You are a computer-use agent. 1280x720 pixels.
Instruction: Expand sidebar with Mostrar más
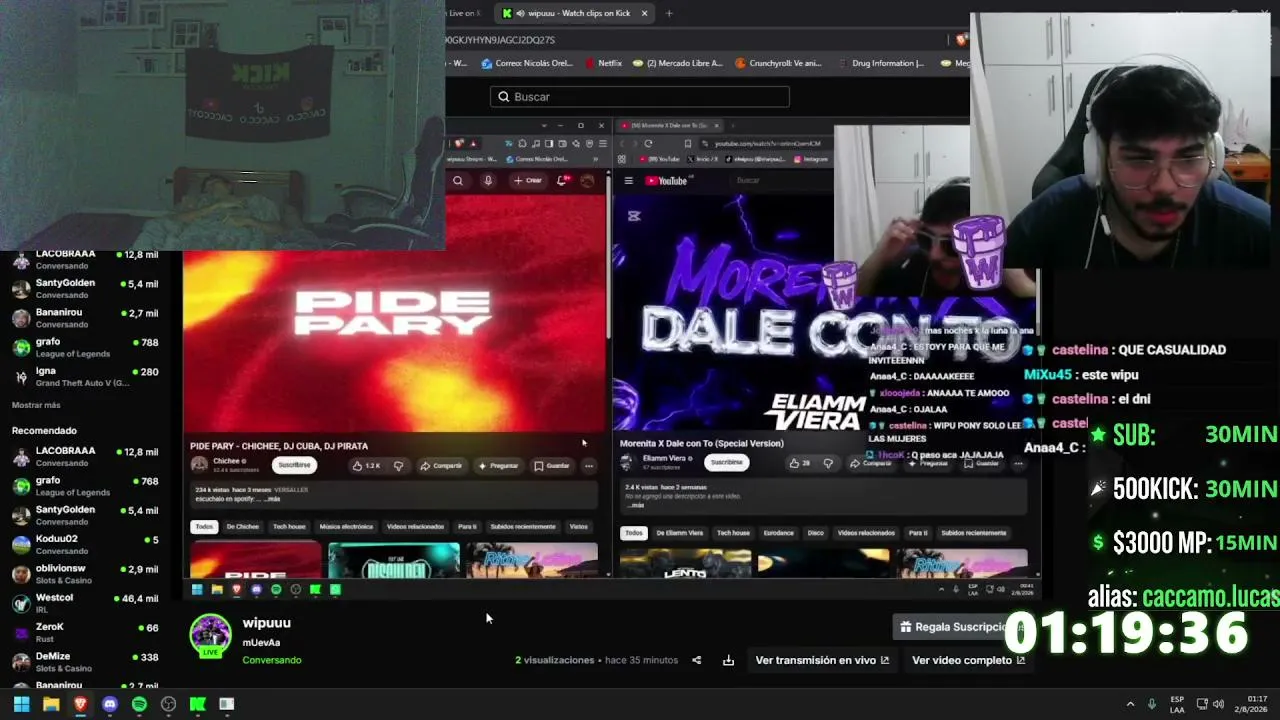click(x=36, y=405)
